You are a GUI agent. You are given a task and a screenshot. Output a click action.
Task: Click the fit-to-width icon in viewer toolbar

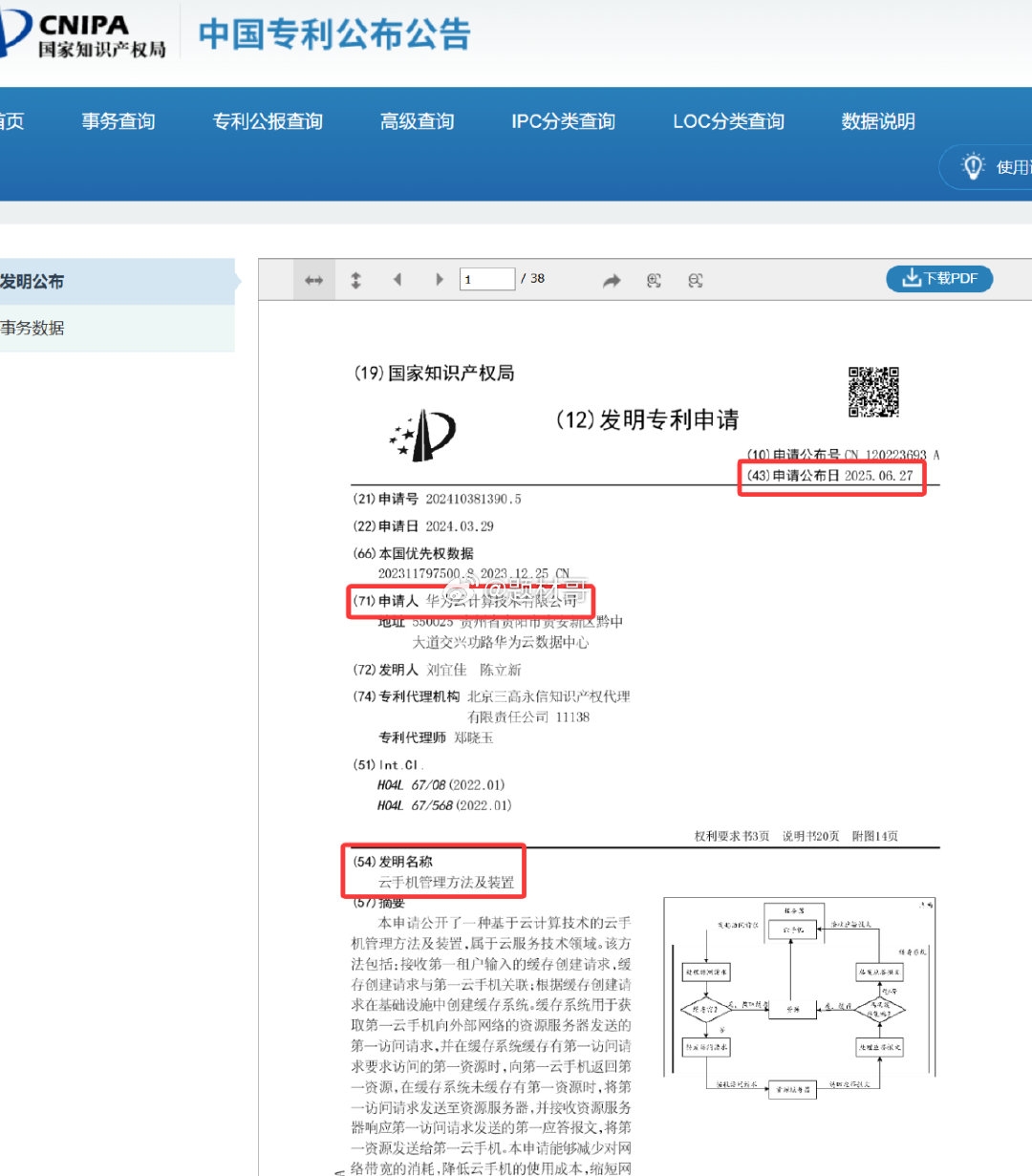(313, 280)
